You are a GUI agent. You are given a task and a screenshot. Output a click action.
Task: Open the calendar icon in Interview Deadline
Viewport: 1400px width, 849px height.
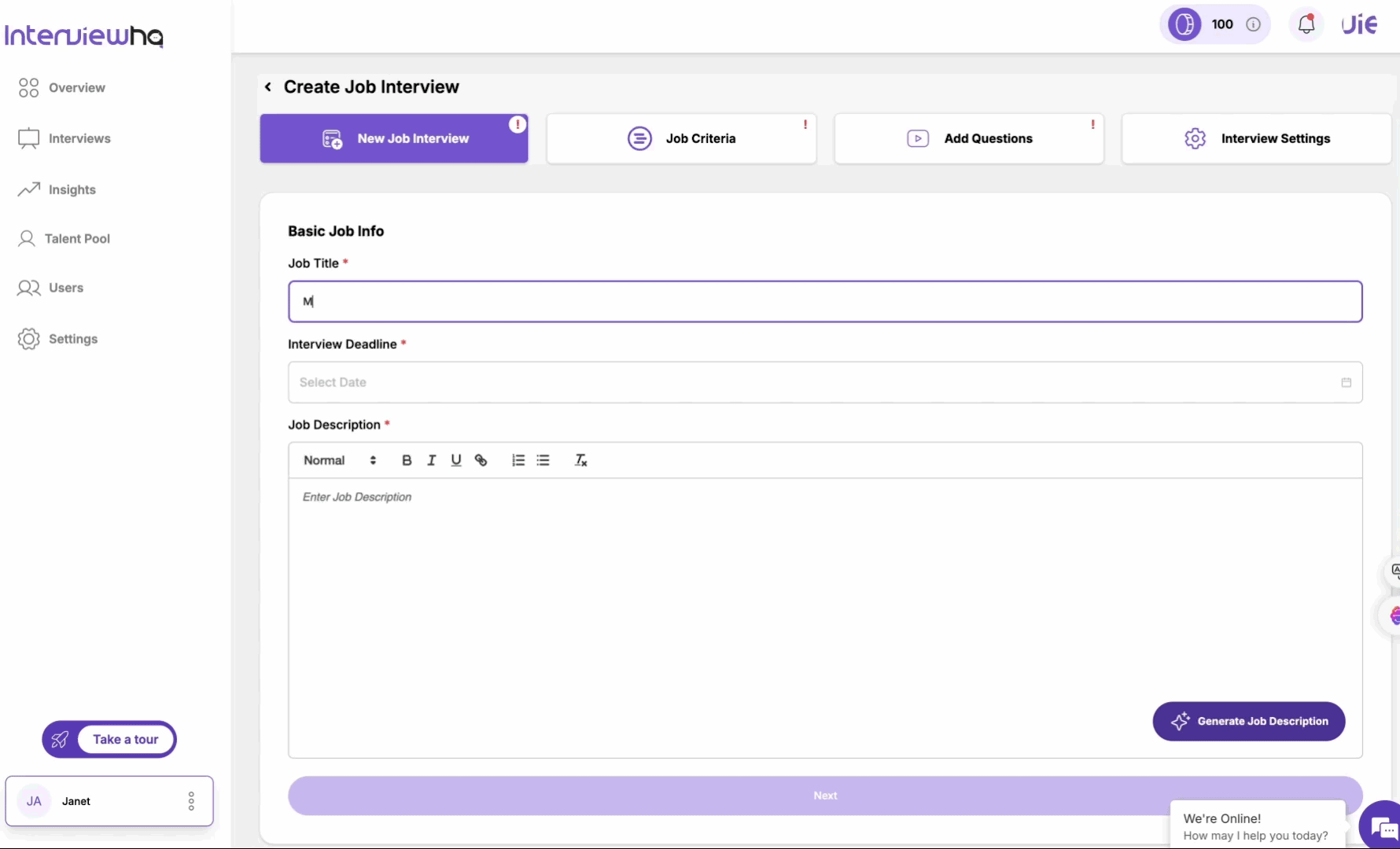[1346, 382]
